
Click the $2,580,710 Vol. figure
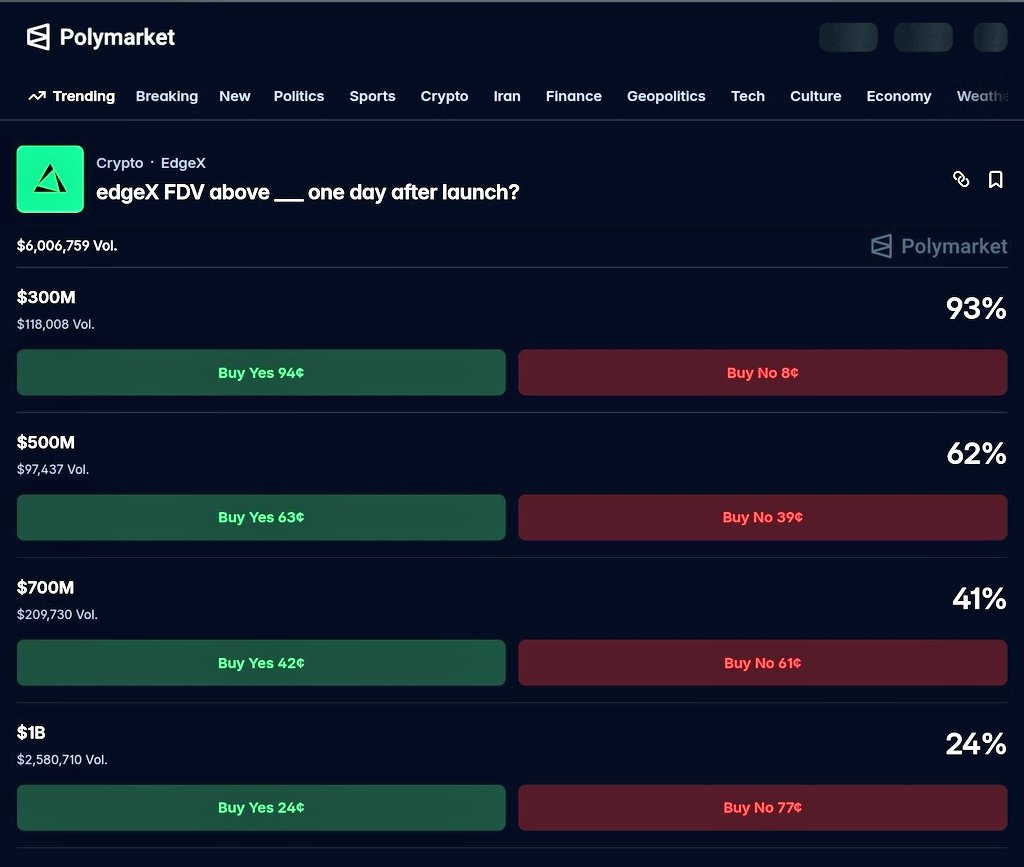point(62,759)
